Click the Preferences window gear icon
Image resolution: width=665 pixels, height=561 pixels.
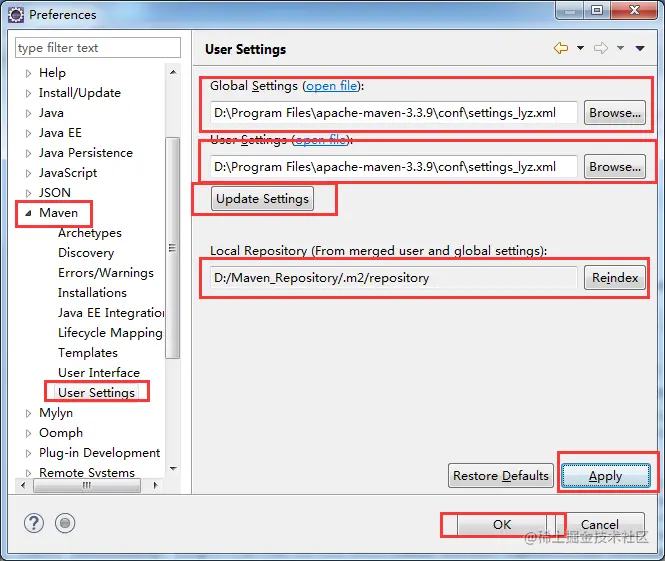coord(16,15)
